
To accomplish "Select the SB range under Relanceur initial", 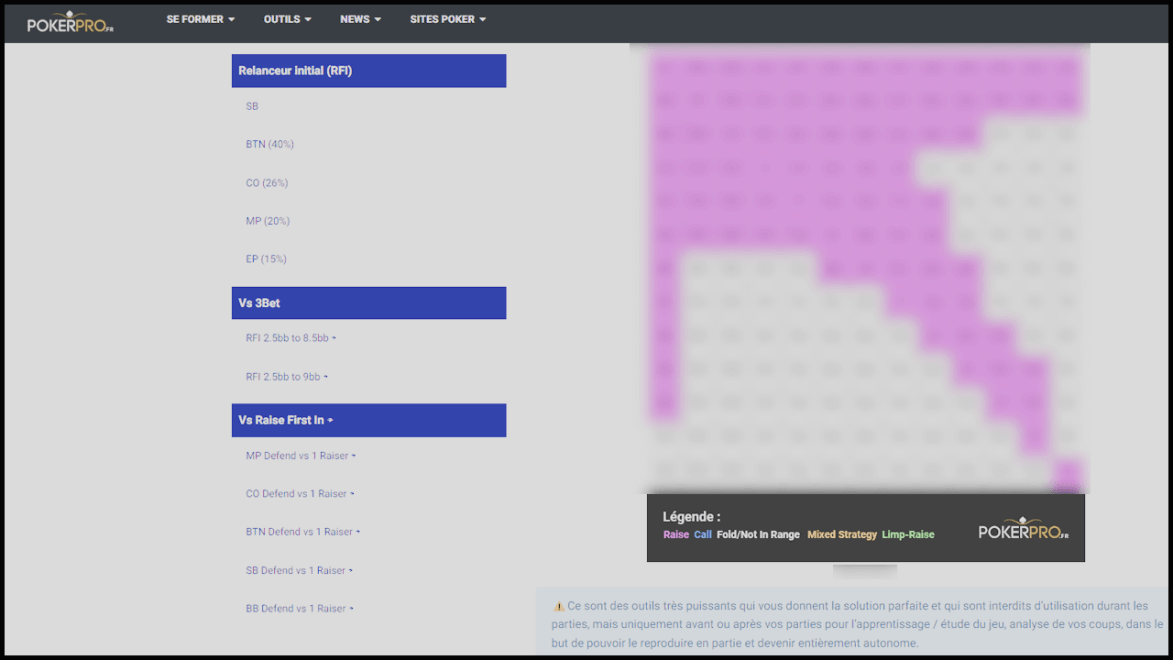I will [x=252, y=106].
